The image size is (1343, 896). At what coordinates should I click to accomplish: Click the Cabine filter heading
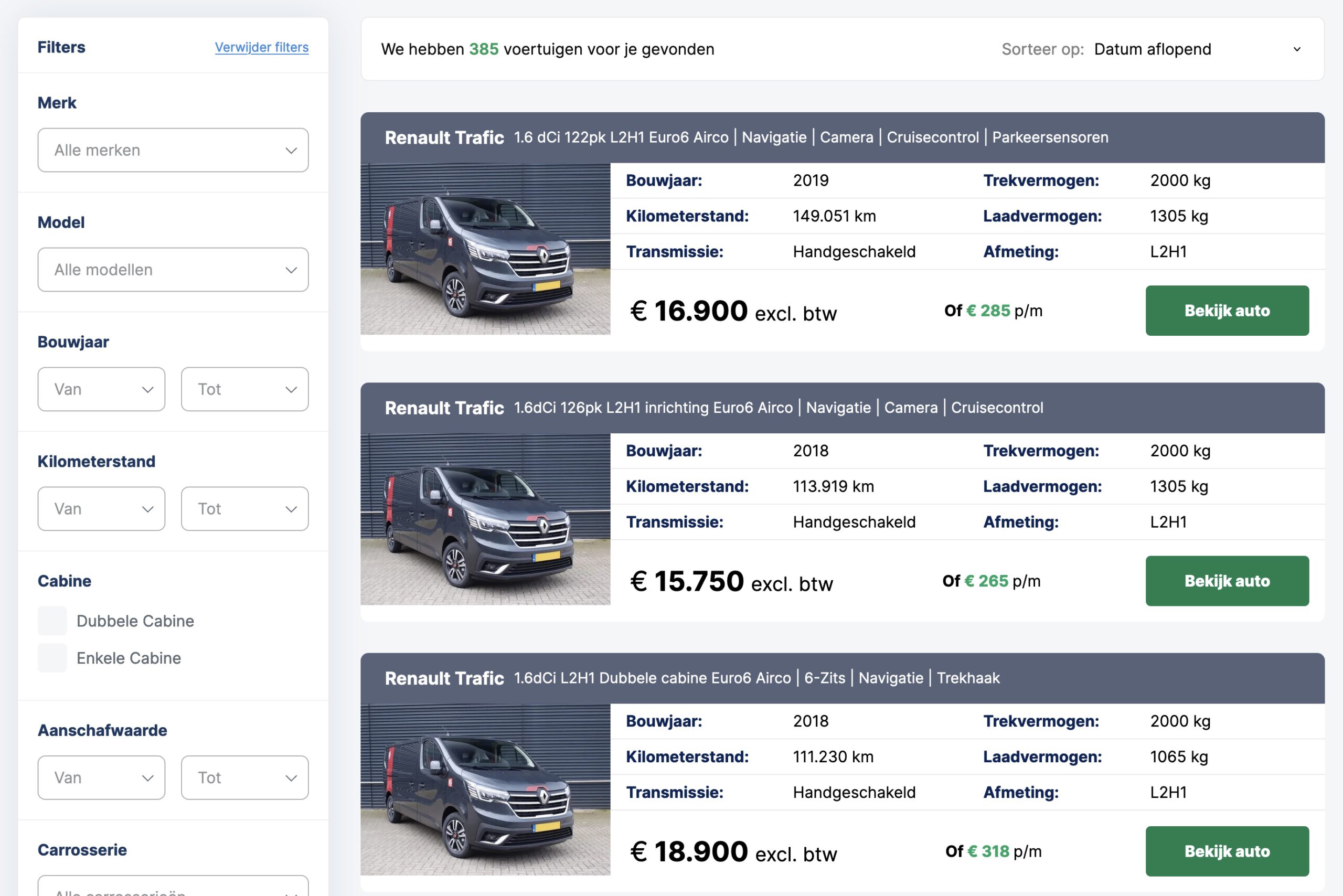click(65, 581)
